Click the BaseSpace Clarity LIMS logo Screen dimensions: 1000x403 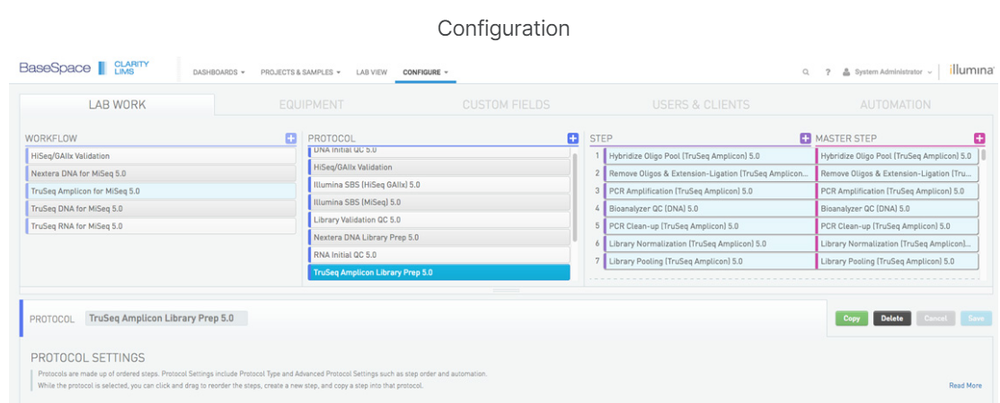(84, 68)
